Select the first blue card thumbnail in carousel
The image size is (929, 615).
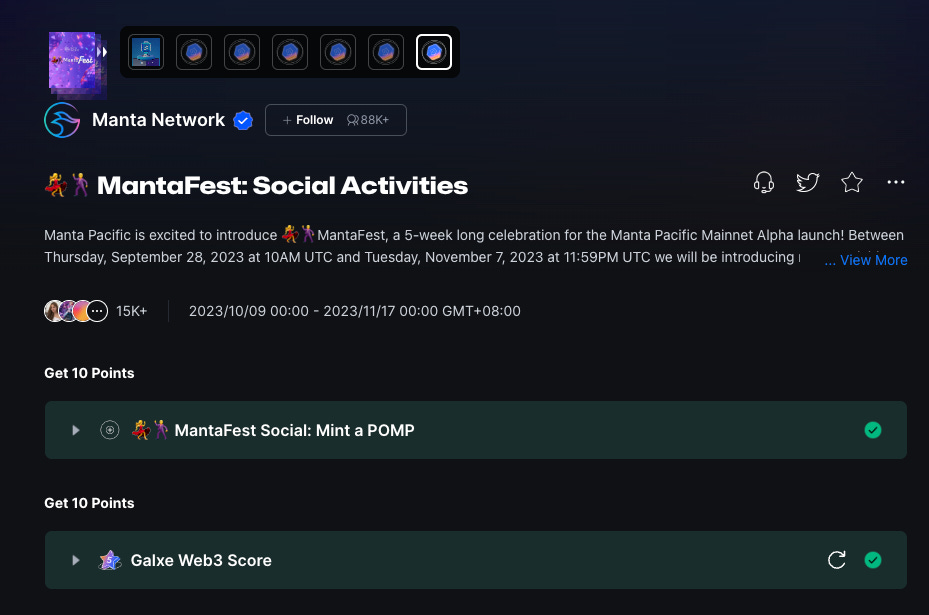tap(146, 52)
